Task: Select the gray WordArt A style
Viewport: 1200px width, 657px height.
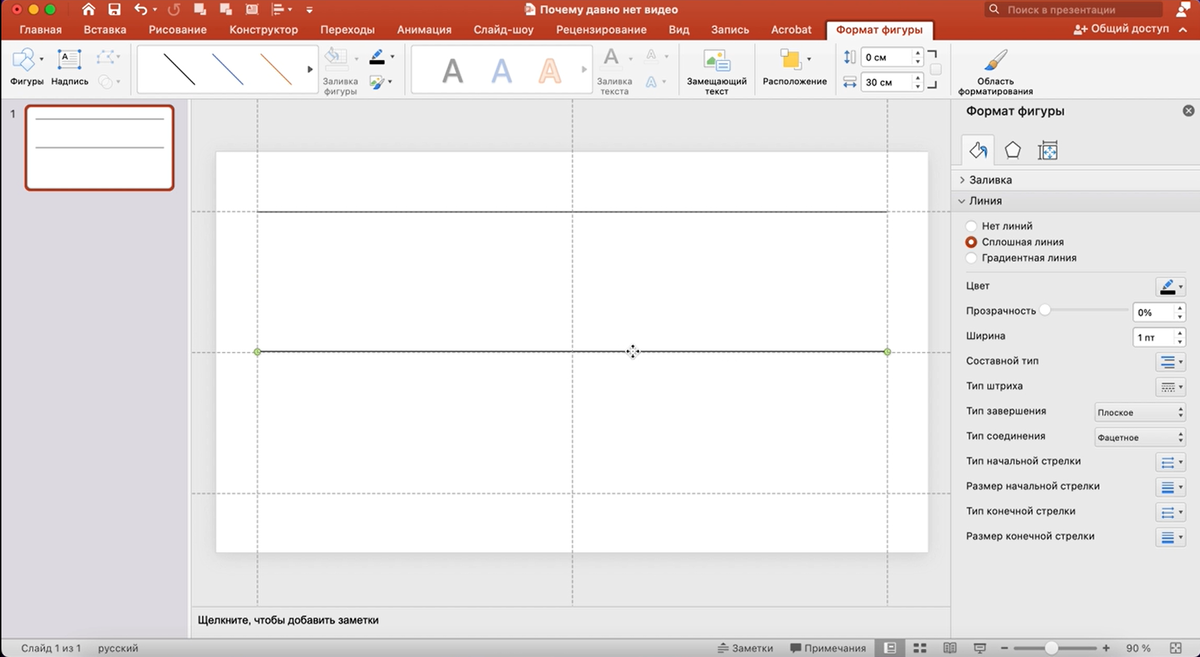Action: coord(453,70)
